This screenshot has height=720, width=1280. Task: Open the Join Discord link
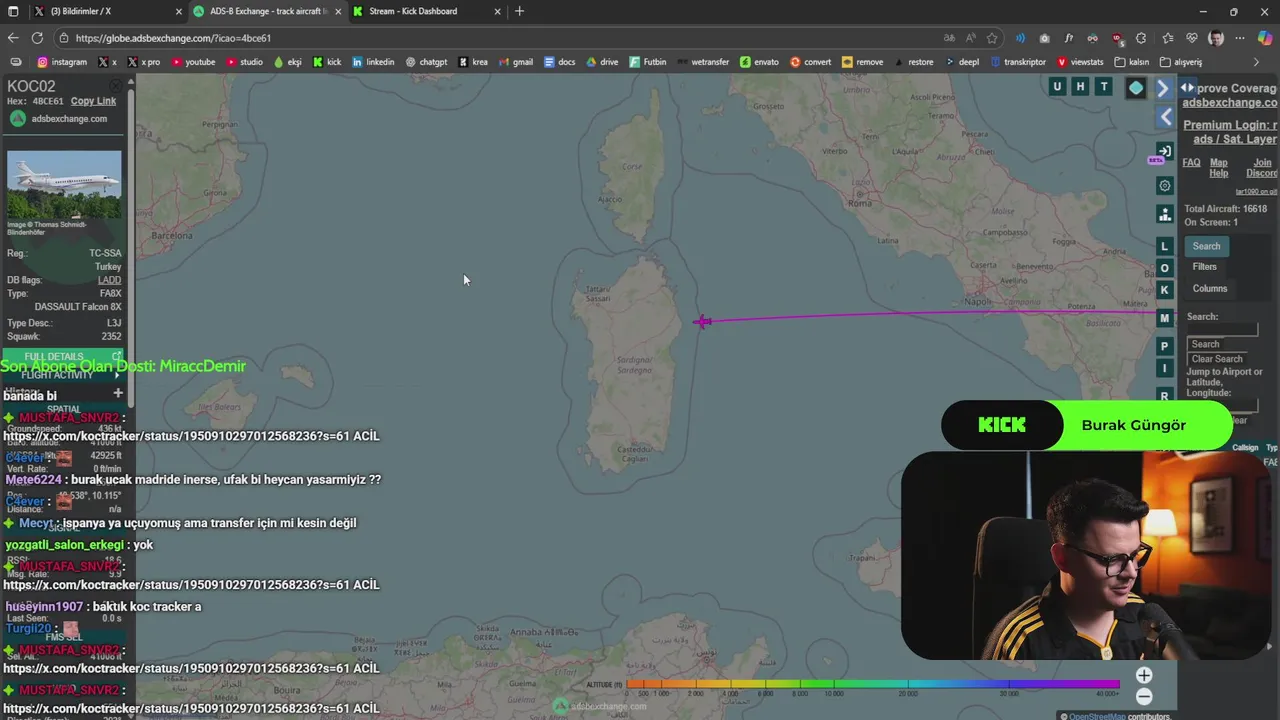(1262, 168)
